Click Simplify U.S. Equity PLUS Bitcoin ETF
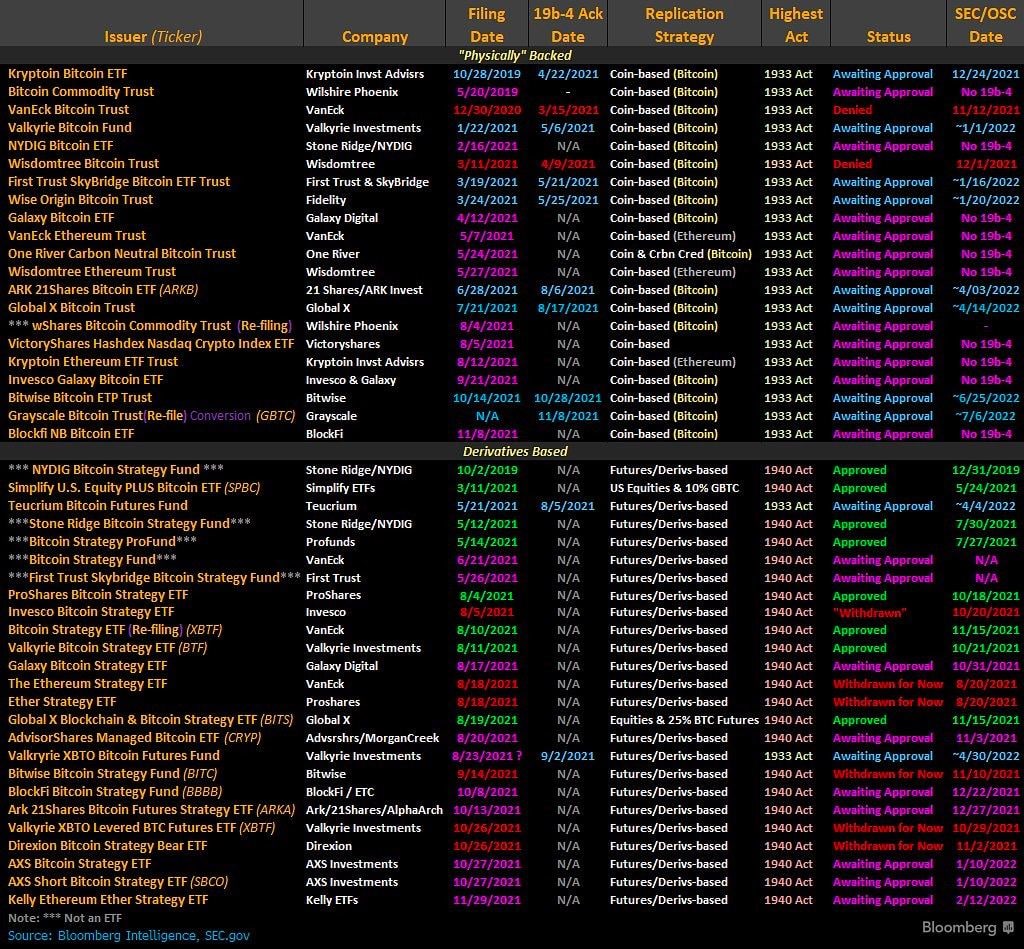This screenshot has height=949, width=1024. 134,487
